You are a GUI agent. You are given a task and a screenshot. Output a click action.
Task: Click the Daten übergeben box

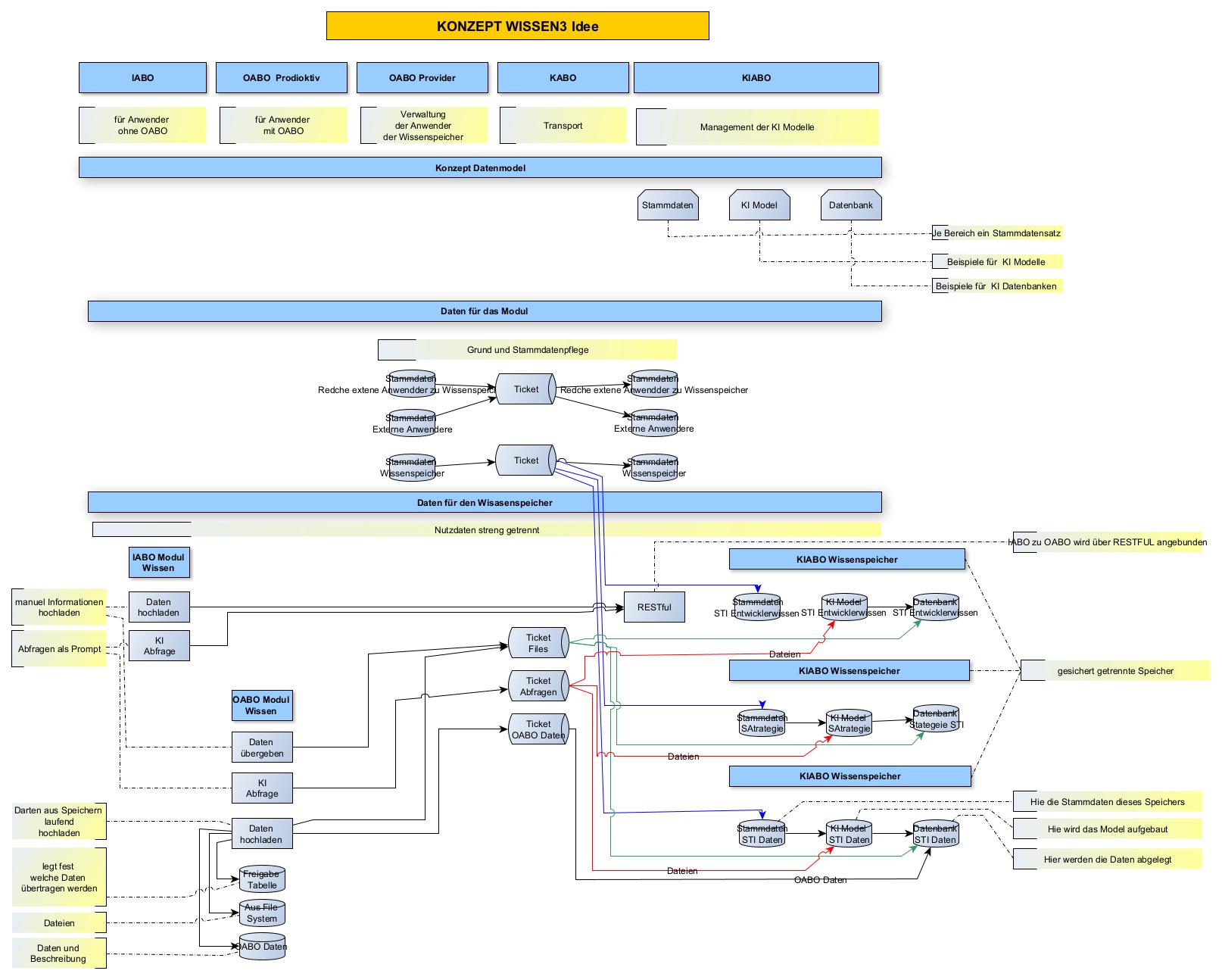(262, 747)
